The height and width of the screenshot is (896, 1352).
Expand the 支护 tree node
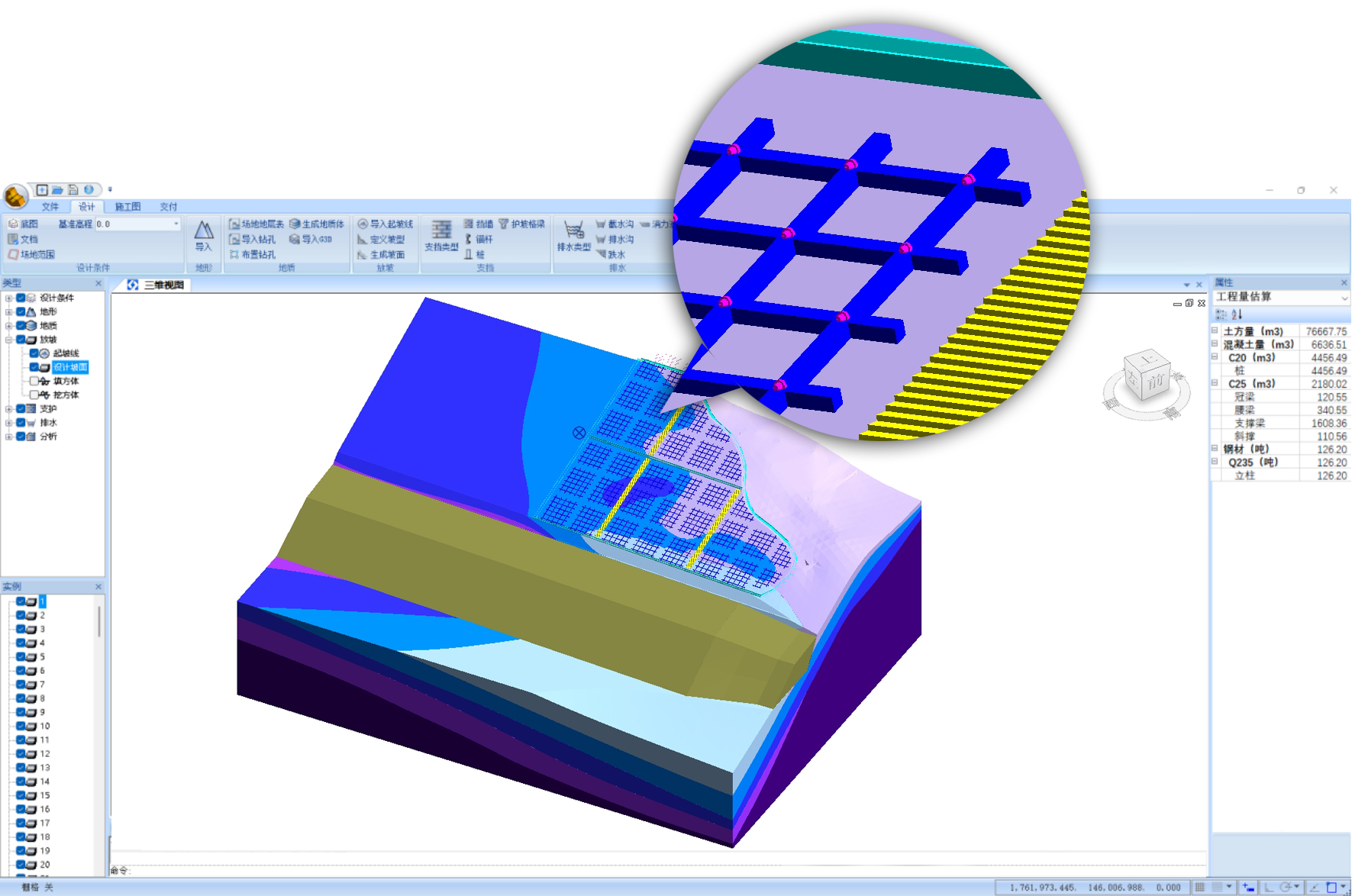coord(8,409)
